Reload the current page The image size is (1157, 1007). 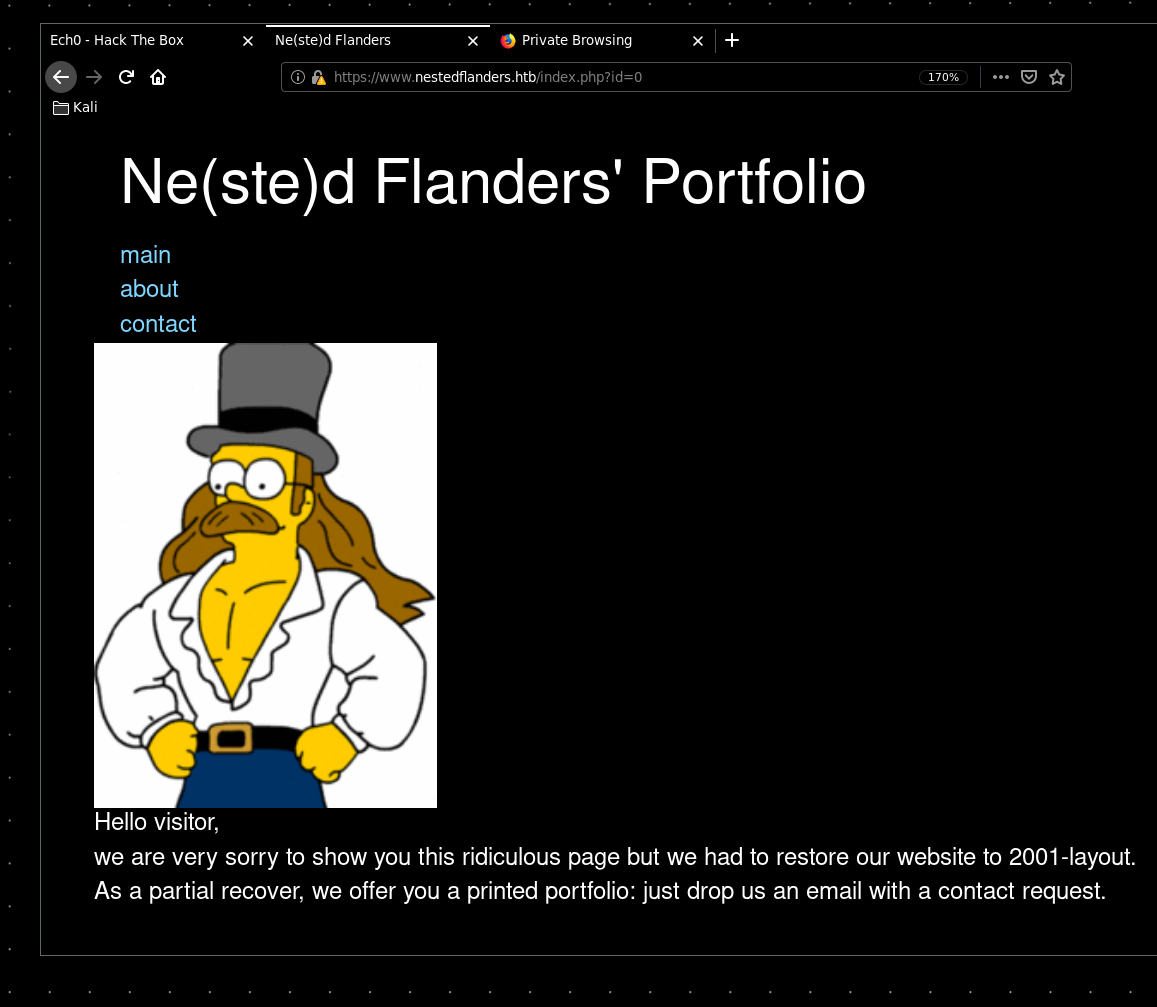coord(126,77)
